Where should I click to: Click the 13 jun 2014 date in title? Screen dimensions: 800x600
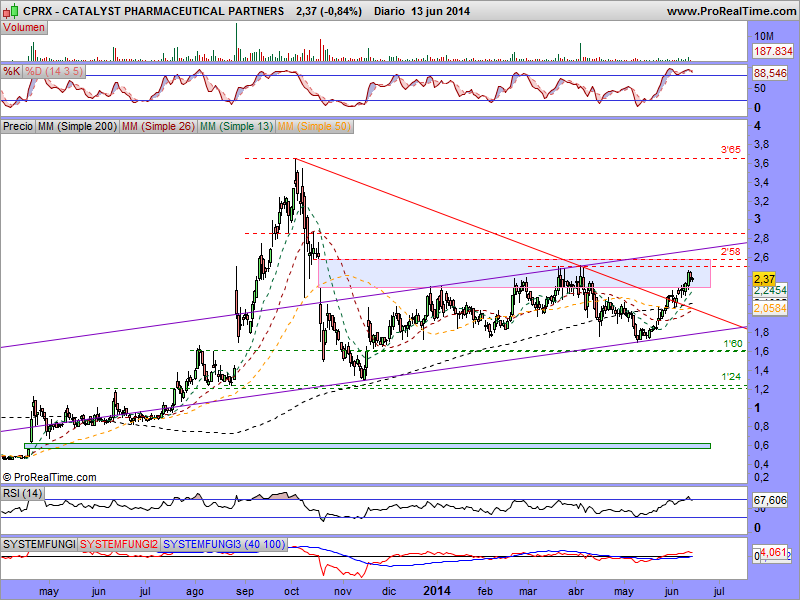tap(440, 11)
